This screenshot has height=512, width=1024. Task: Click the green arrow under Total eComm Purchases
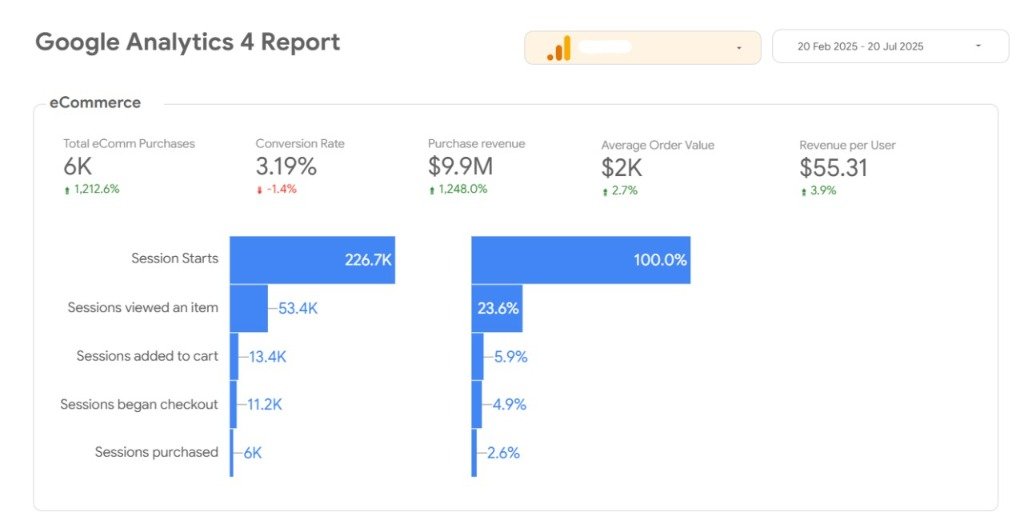[67, 190]
